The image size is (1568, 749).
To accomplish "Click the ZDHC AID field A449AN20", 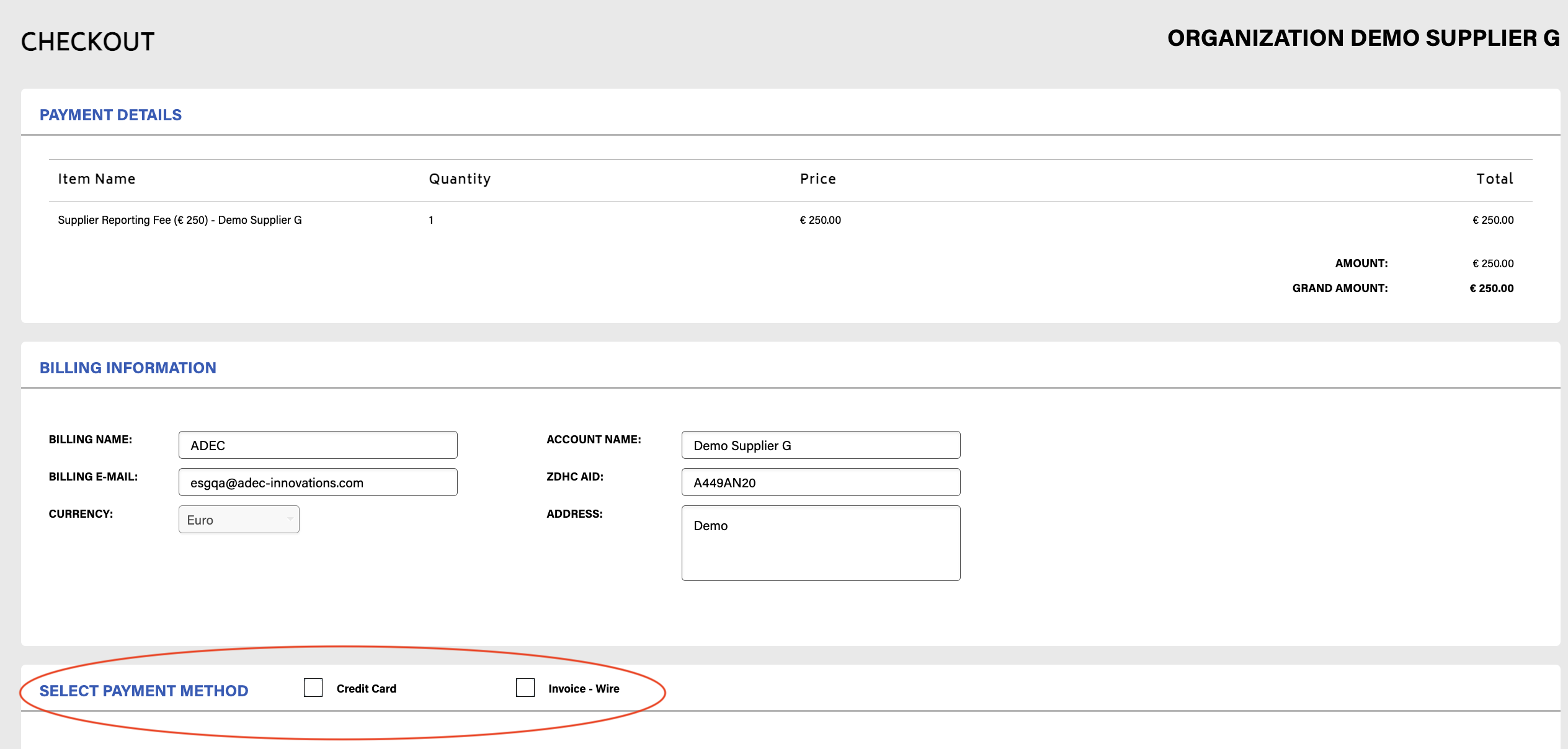I will coord(821,482).
